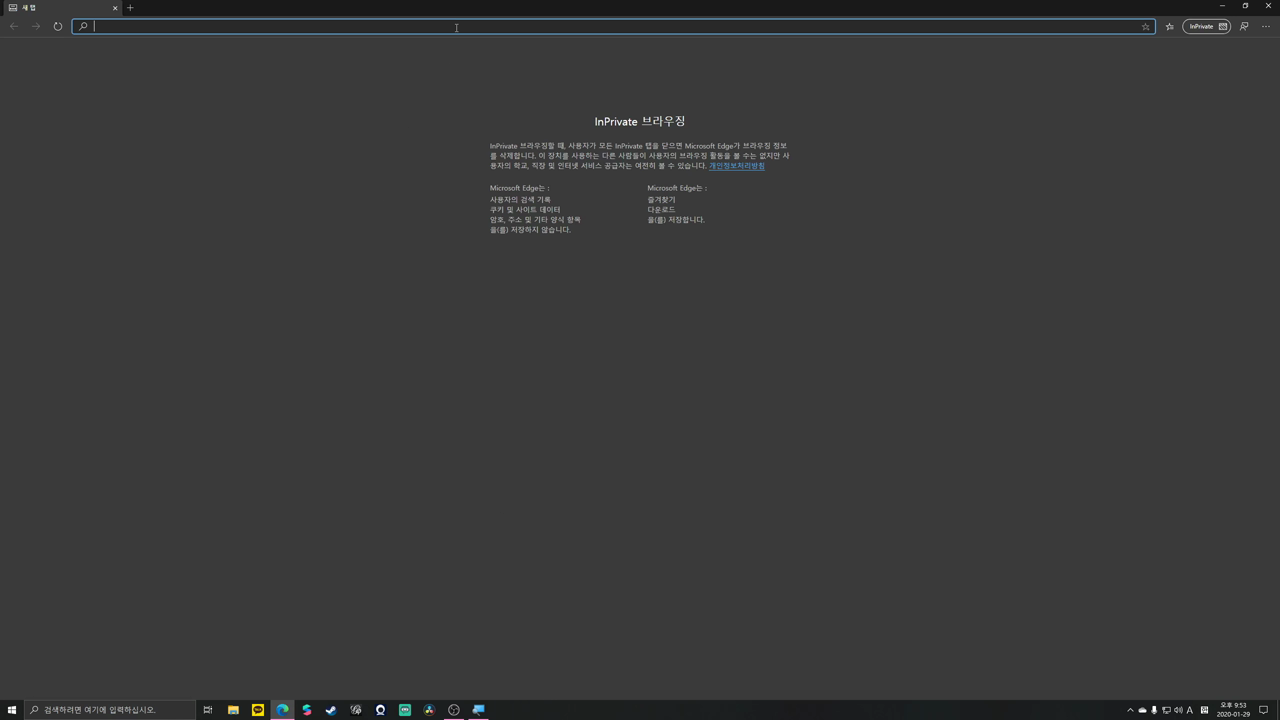Open the Windows Start menu
Screen dimensions: 1280x720
point(12,710)
